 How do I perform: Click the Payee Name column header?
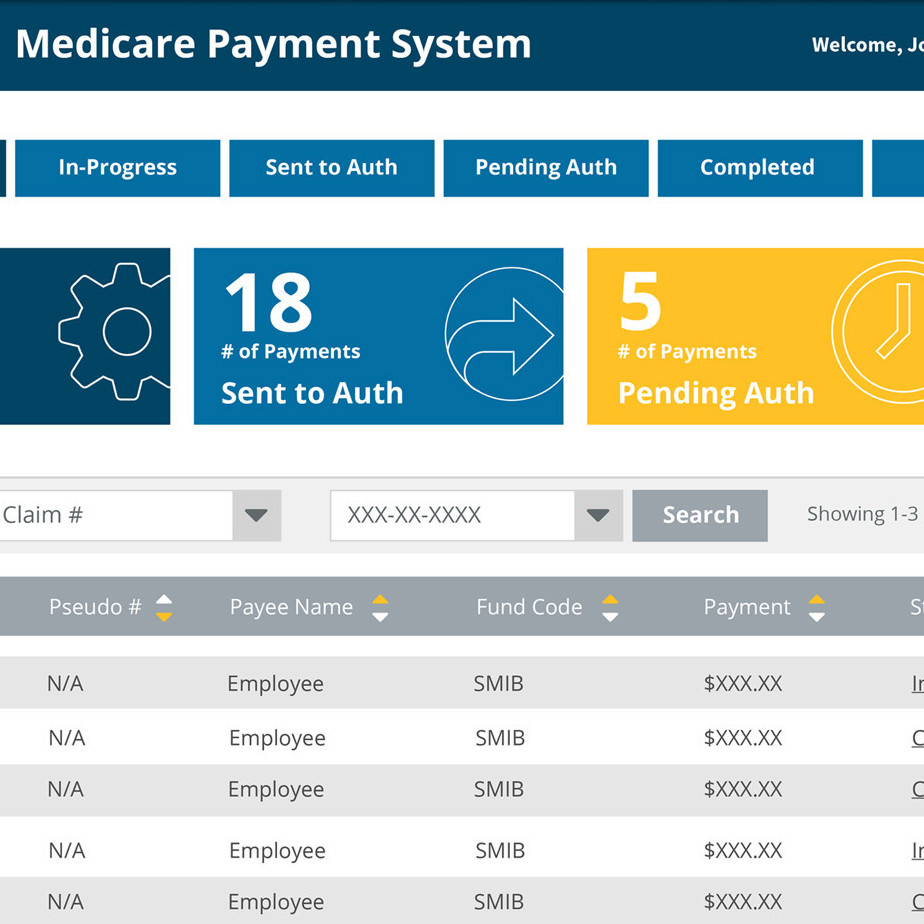[291, 607]
